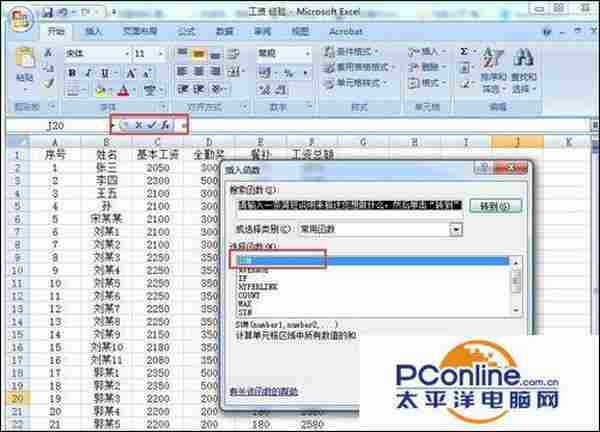Click the AutoSum sigma icon
The width and height of the screenshot is (600, 432).
click(x=464, y=51)
